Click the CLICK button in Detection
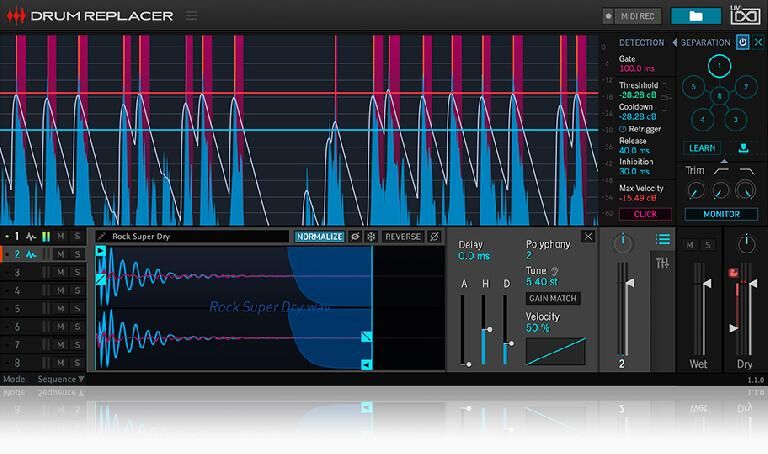The image size is (768, 454). [x=645, y=214]
